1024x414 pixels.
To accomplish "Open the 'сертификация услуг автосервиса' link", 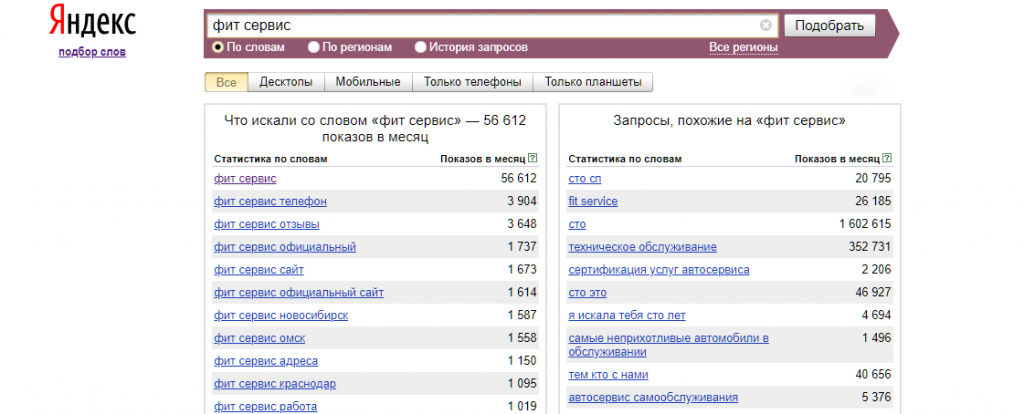I will 659,270.
